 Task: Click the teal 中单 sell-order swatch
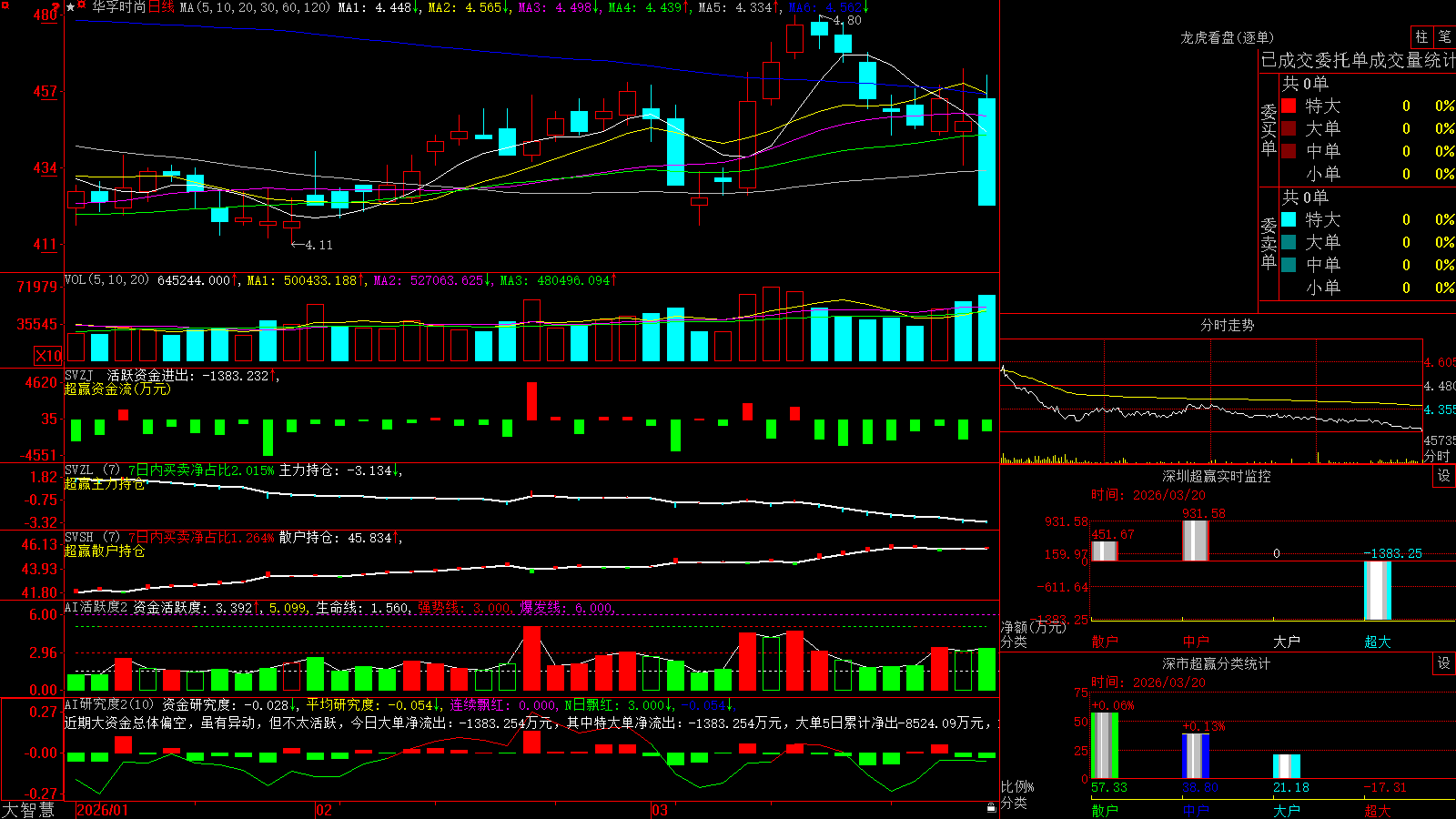[x=1289, y=265]
